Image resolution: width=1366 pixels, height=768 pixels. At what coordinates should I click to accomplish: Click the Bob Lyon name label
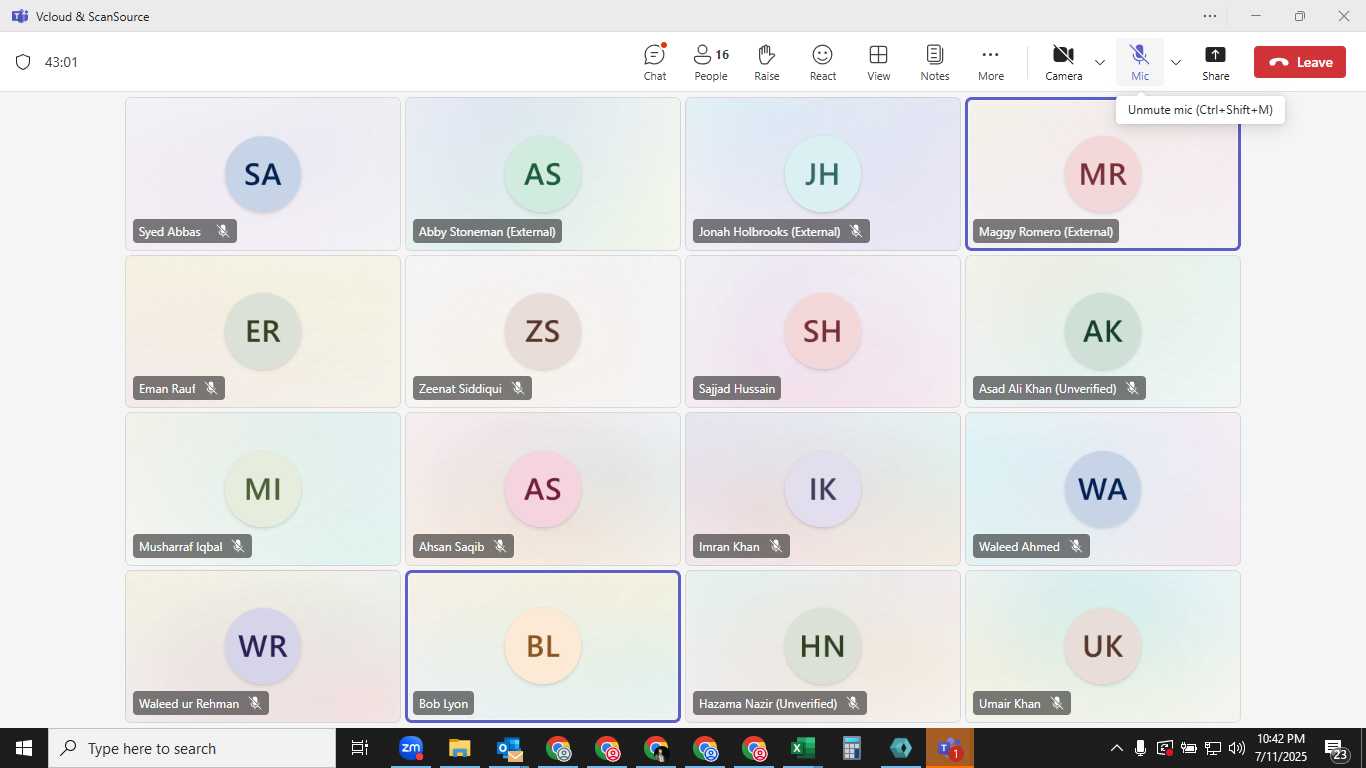click(x=443, y=703)
